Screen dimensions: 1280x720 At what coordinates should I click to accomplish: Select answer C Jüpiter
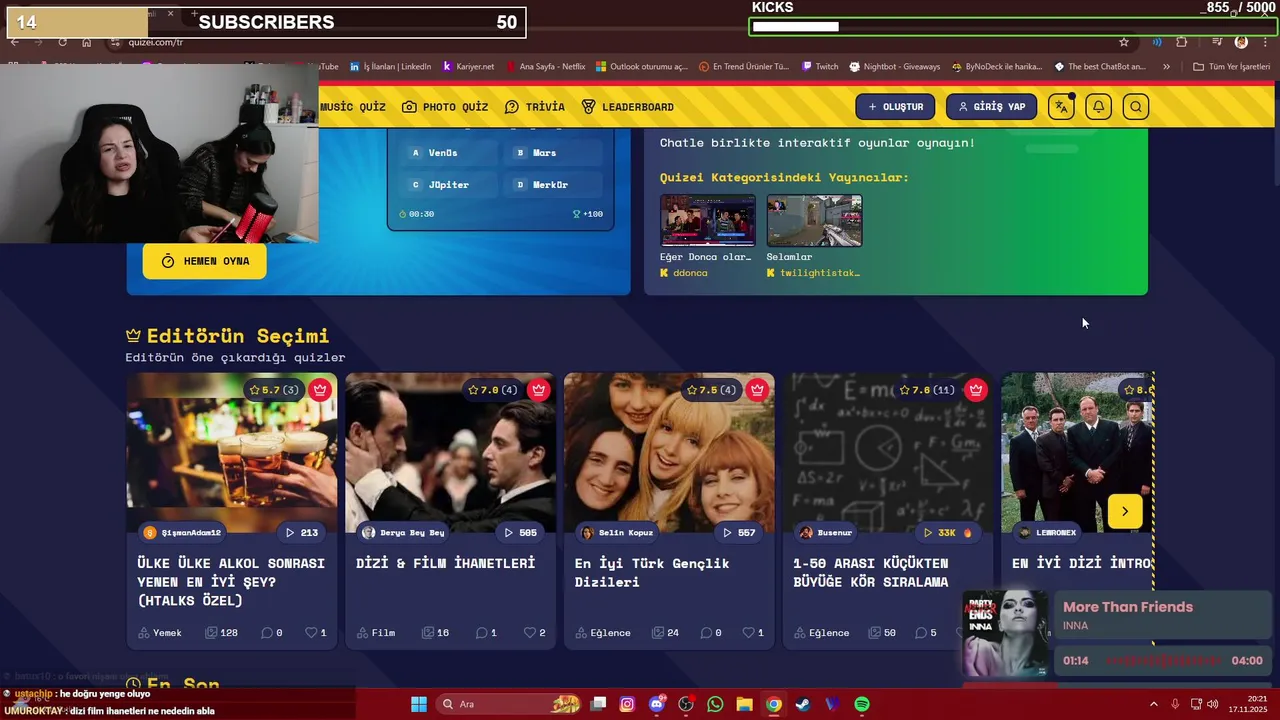coord(450,185)
